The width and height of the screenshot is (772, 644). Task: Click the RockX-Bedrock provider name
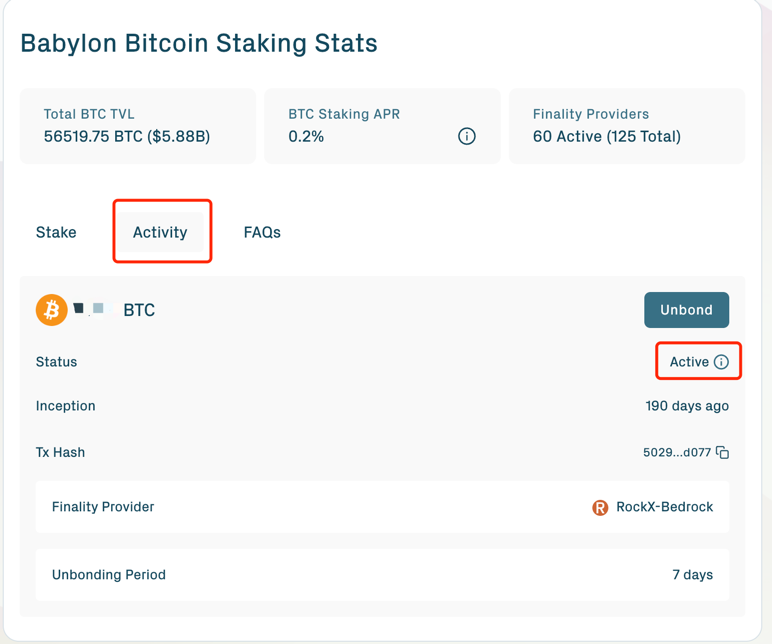(x=664, y=507)
